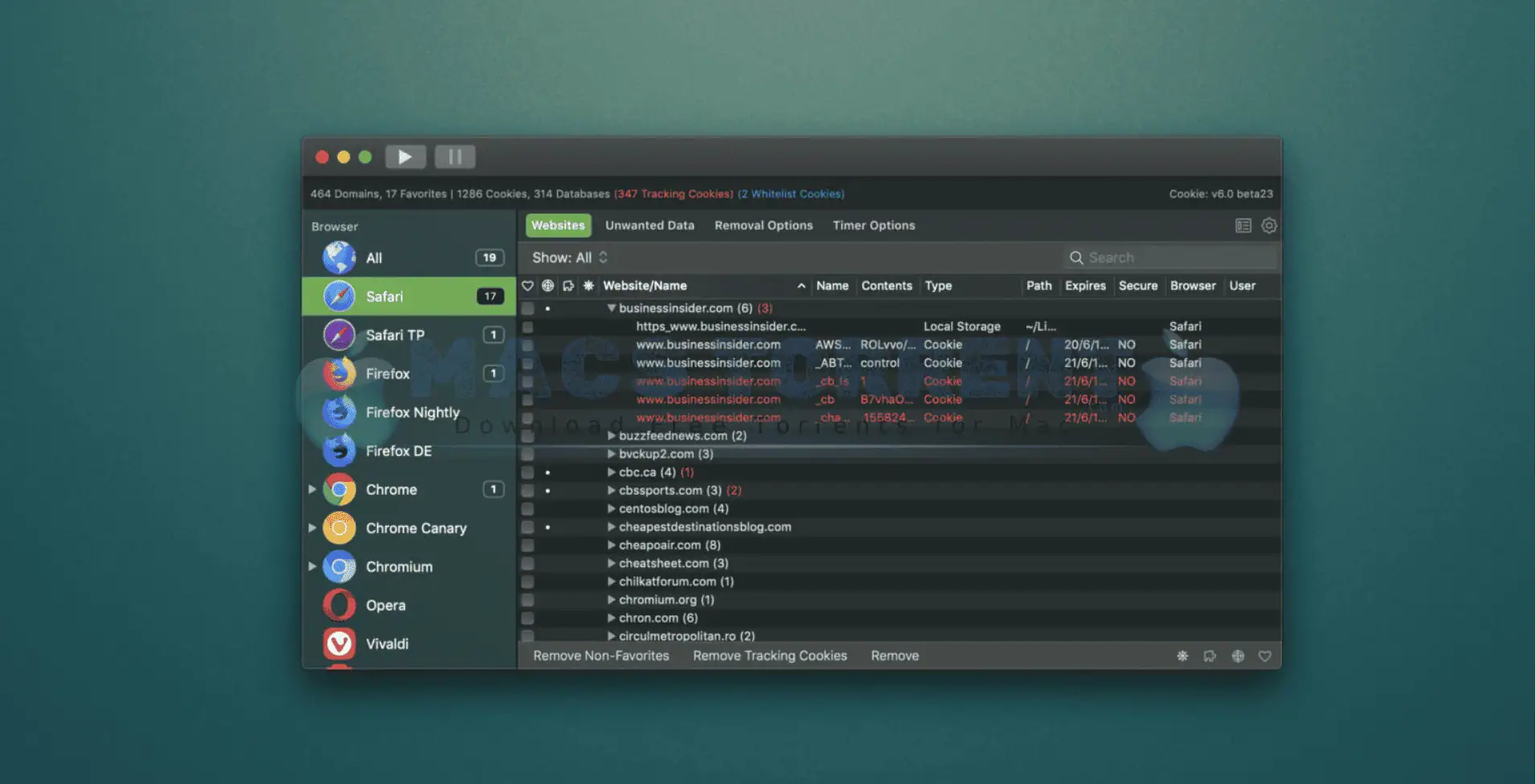Toggle the checkbox for businessinsider.com row
This screenshot has width=1536, height=784.
click(527, 308)
